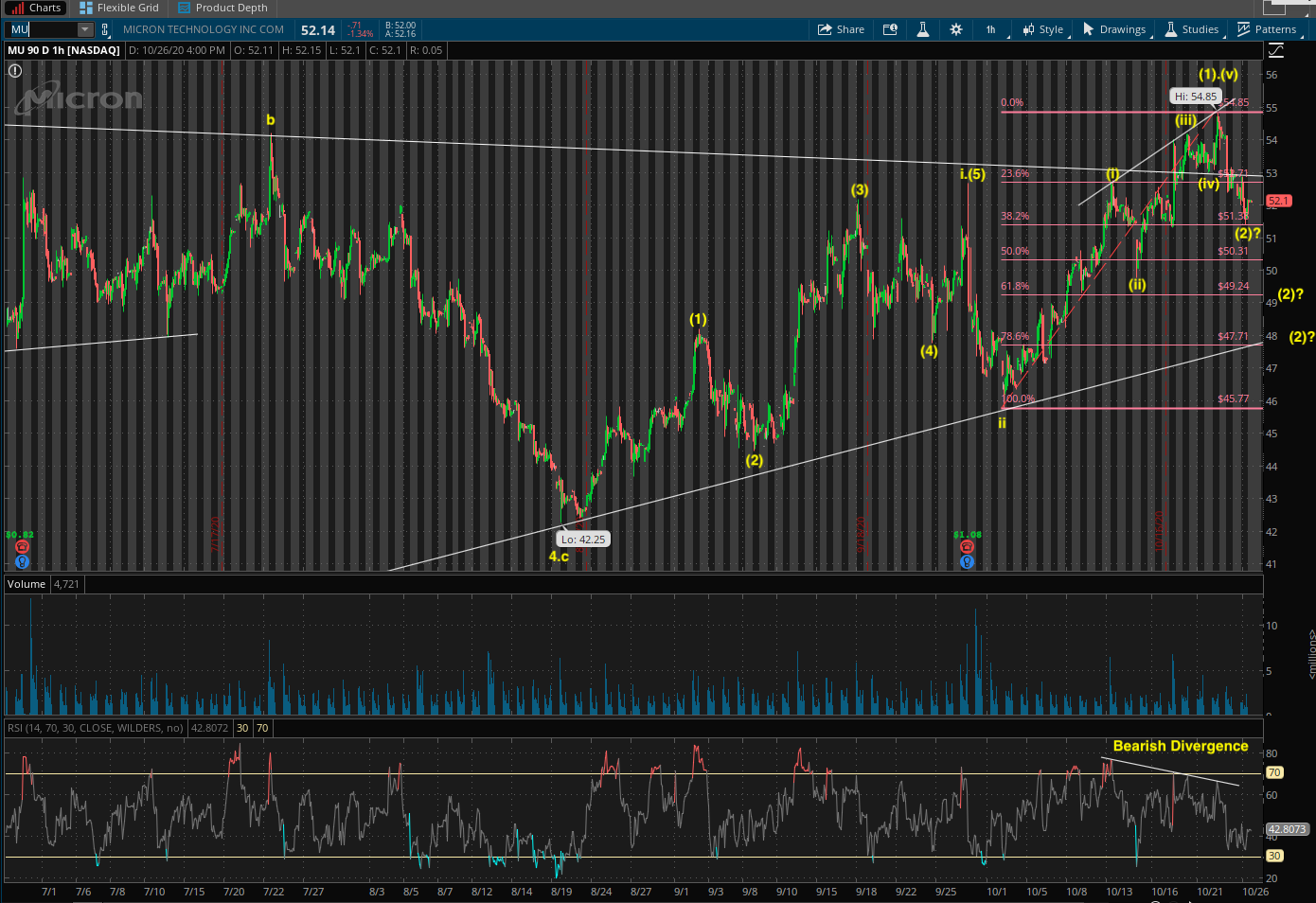This screenshot has height=903, width=1316.
Task: Open the Charts tab
Action: (x=36, y=8)
